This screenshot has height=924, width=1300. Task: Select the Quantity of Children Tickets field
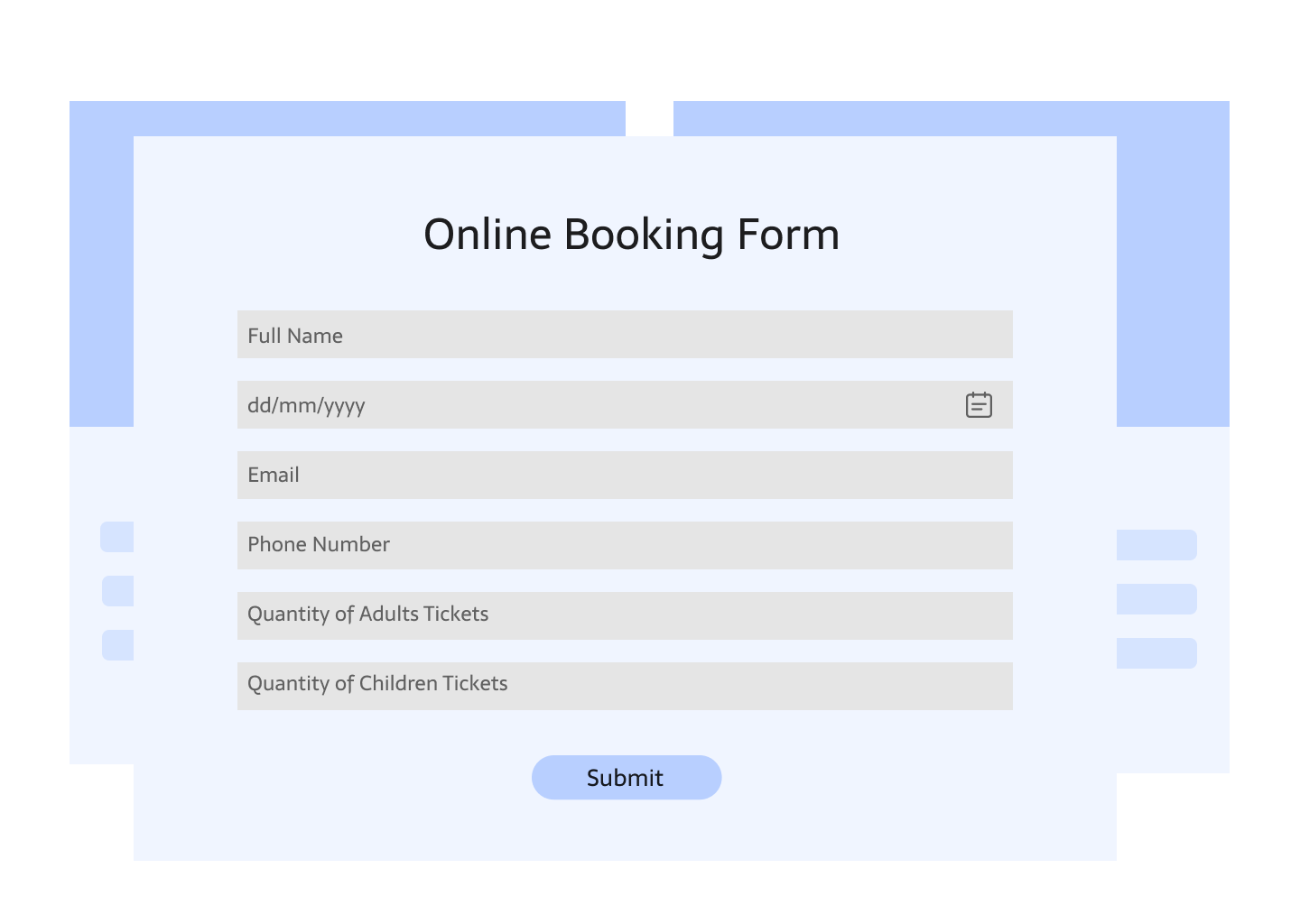624,686
